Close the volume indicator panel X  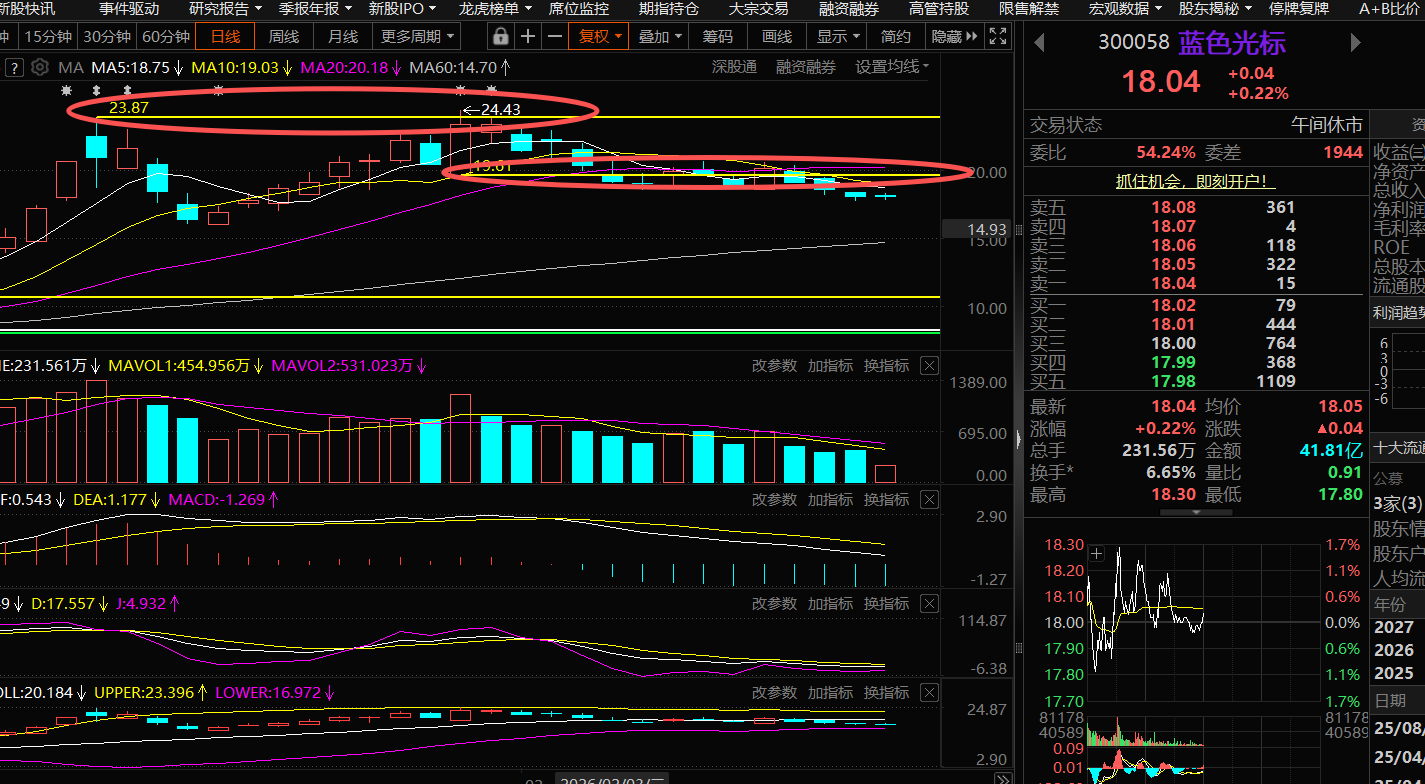pyautogui.click(x=929, y=366)
